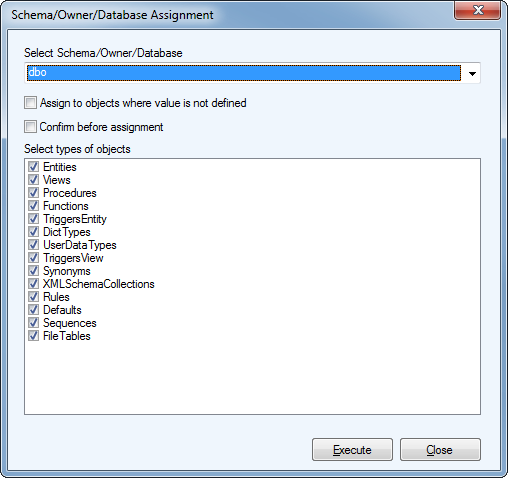508x478 pixels.
Task: Uncheck the Views object type
Action: [x=33, y=179]
